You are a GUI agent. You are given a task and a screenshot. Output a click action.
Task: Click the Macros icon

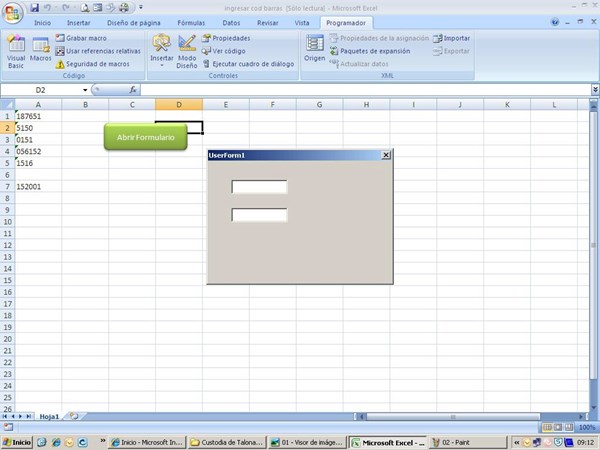click(x=41, y=50)
